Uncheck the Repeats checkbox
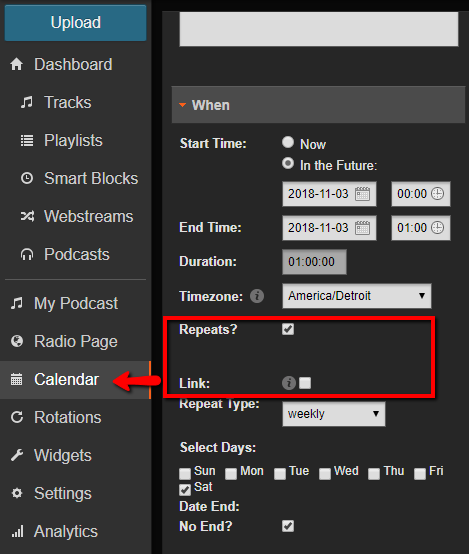The image size is (469, 554). pyautogui.click(x=288, y=329)
